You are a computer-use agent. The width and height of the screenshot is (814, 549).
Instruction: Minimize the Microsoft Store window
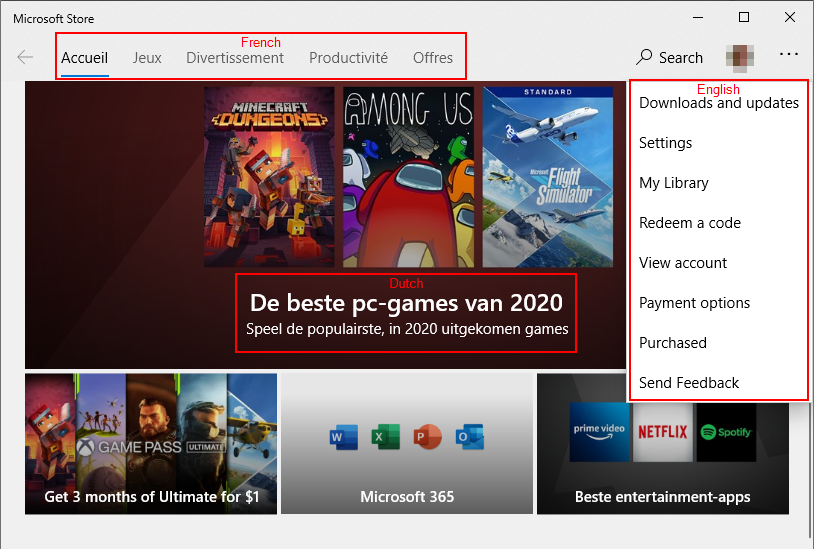(698, 18)
